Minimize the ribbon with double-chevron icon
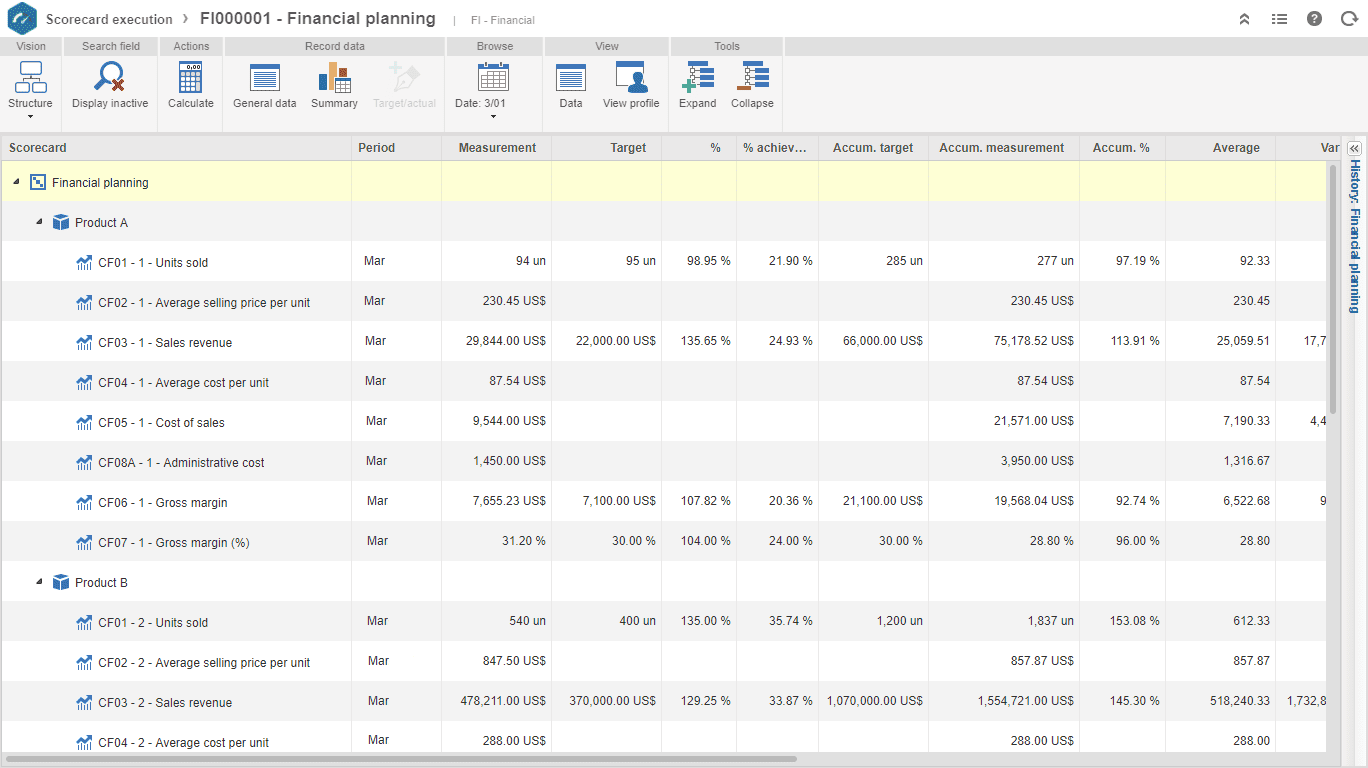1368x768 pixels. (x=1244, y=18)
